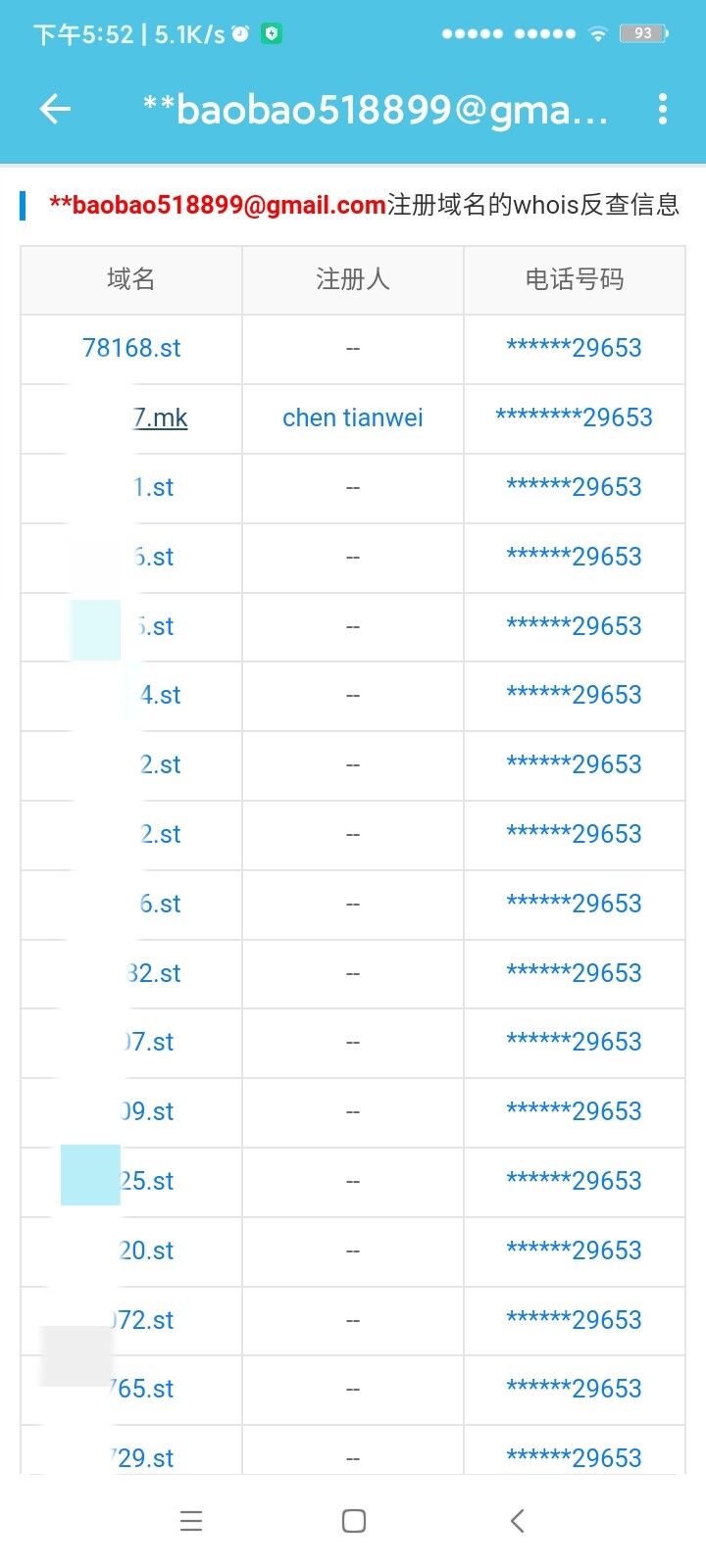Tap the alarm clock status icon
This screenshot has width=706, height=1568.
[241, 34]
